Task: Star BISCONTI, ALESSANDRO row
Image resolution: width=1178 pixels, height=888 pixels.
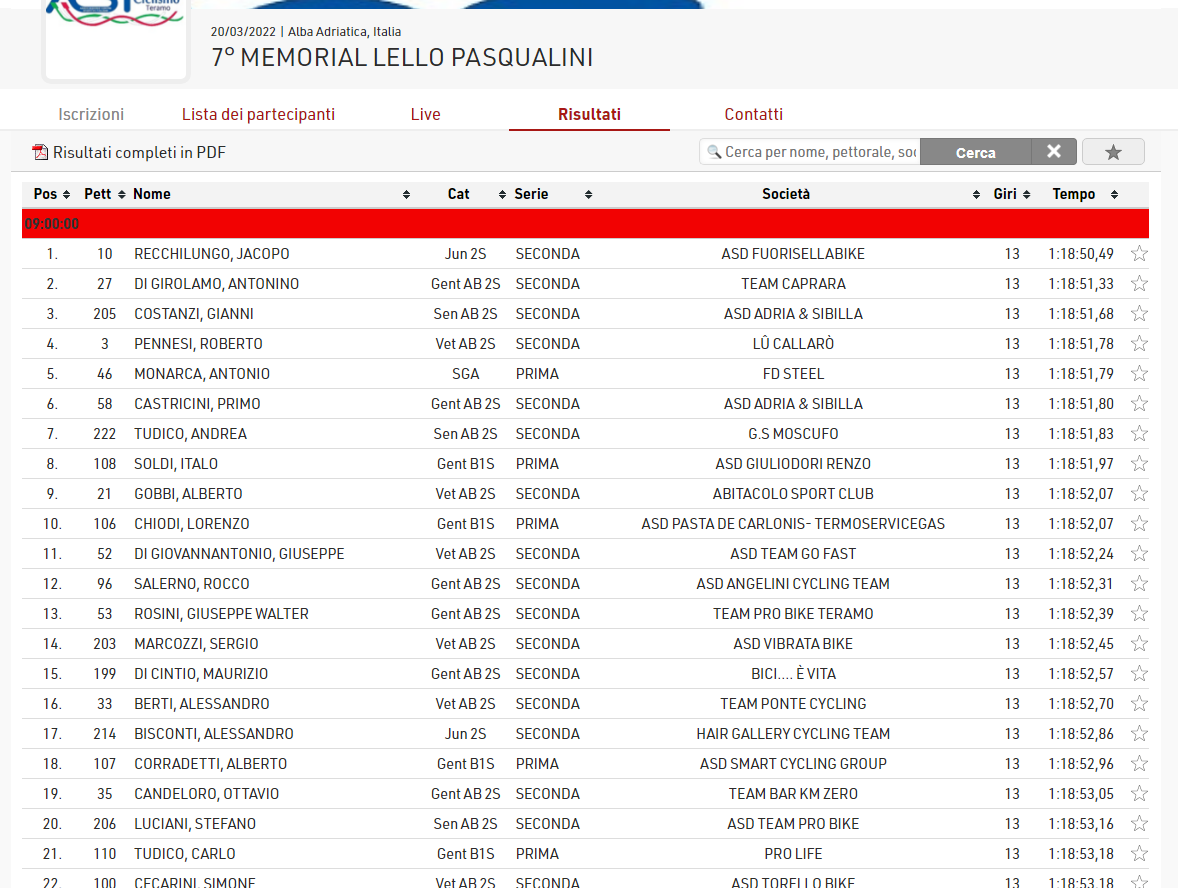Action: tap(1139, 734)
